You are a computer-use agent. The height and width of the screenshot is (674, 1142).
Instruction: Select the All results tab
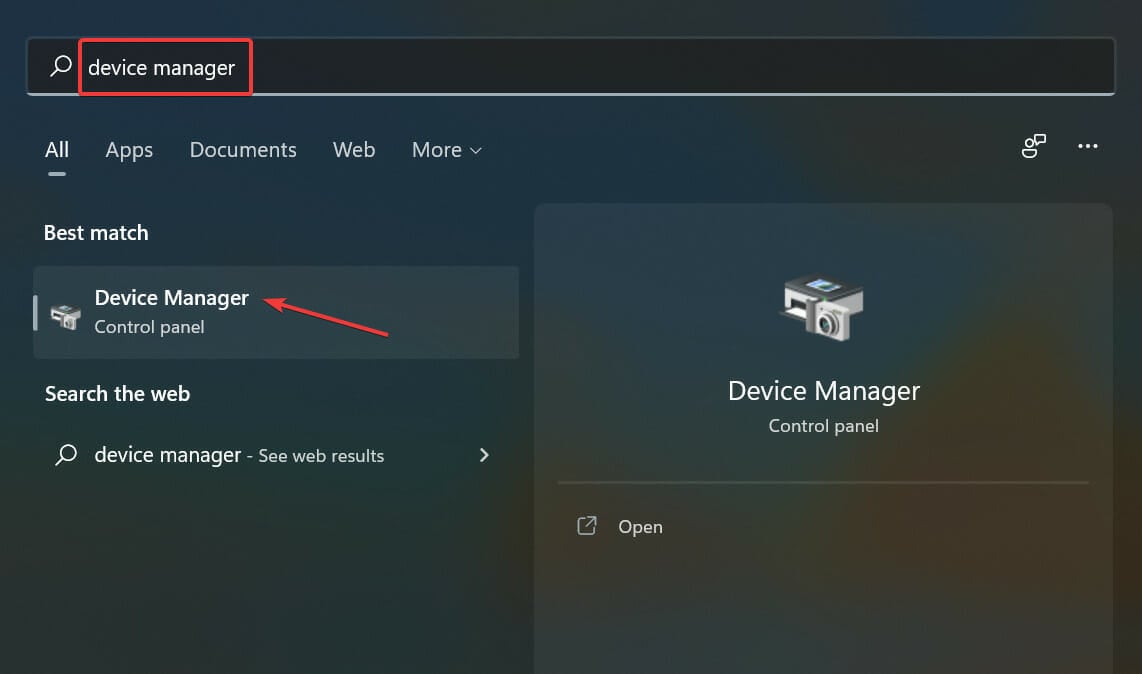(56, 150)
